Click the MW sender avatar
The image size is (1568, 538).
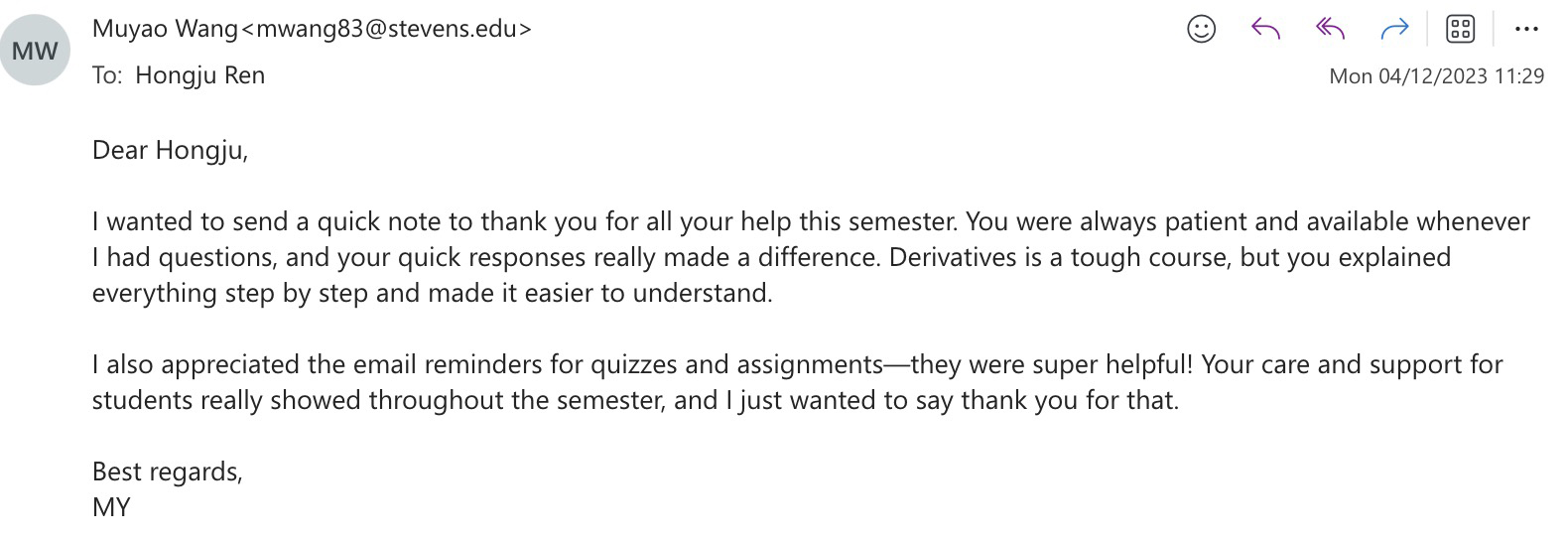36,51
